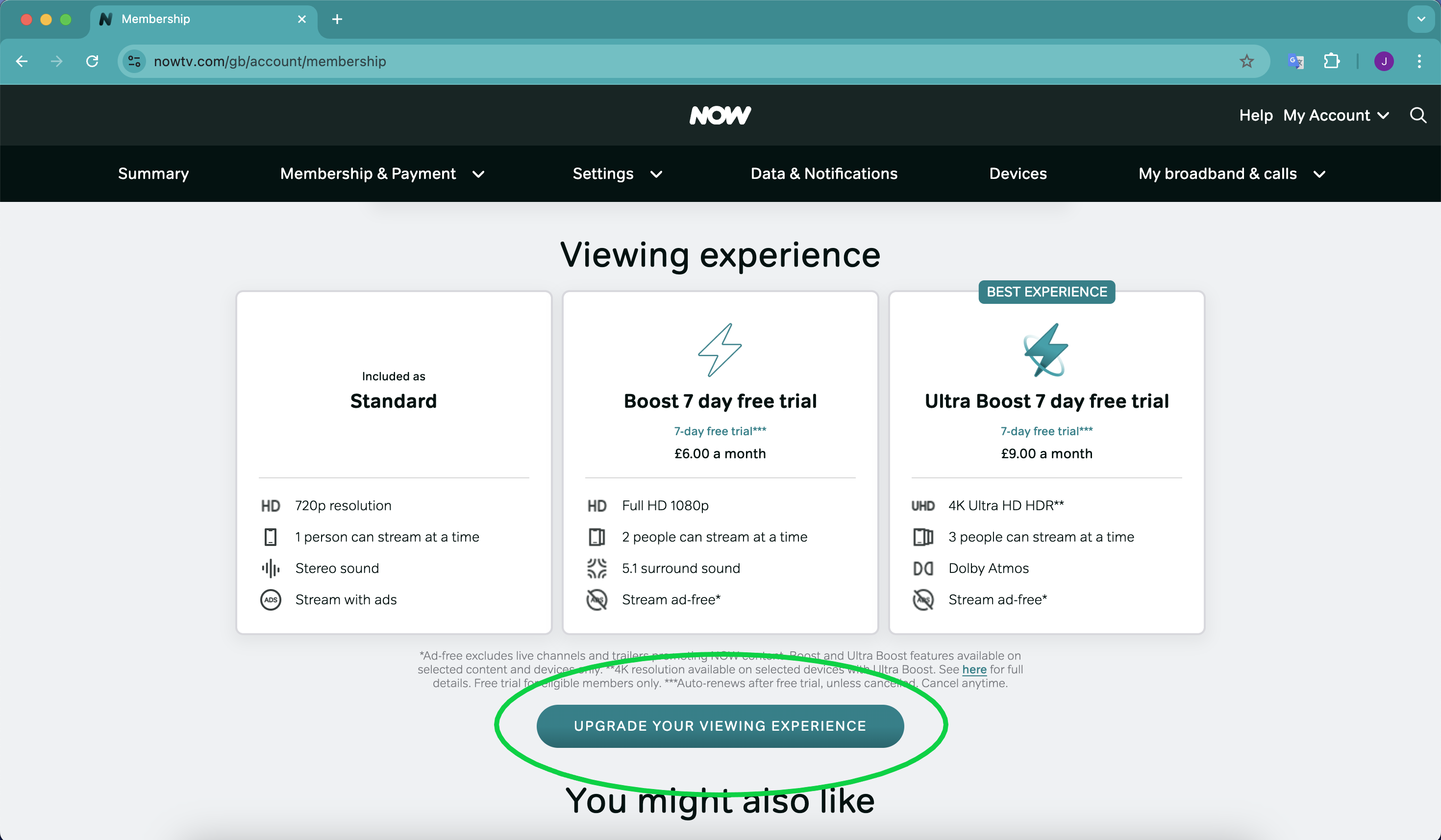Click the Boost ad-free crossed icon
This screenshot has width=1441, height=840.
pos(597,600)
